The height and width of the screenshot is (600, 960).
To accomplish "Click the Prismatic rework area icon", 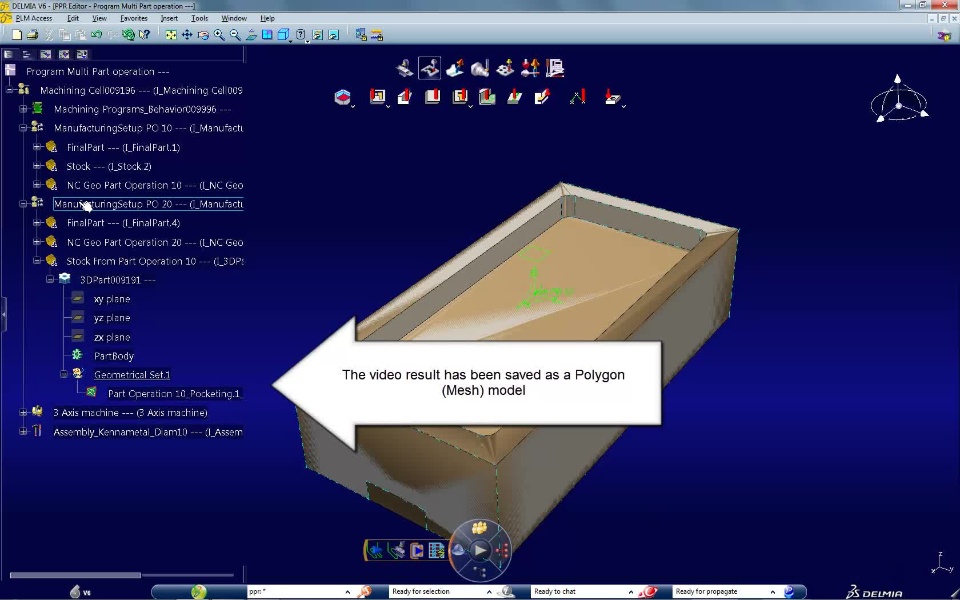I will pyautogui.click(x=342, y=97).
